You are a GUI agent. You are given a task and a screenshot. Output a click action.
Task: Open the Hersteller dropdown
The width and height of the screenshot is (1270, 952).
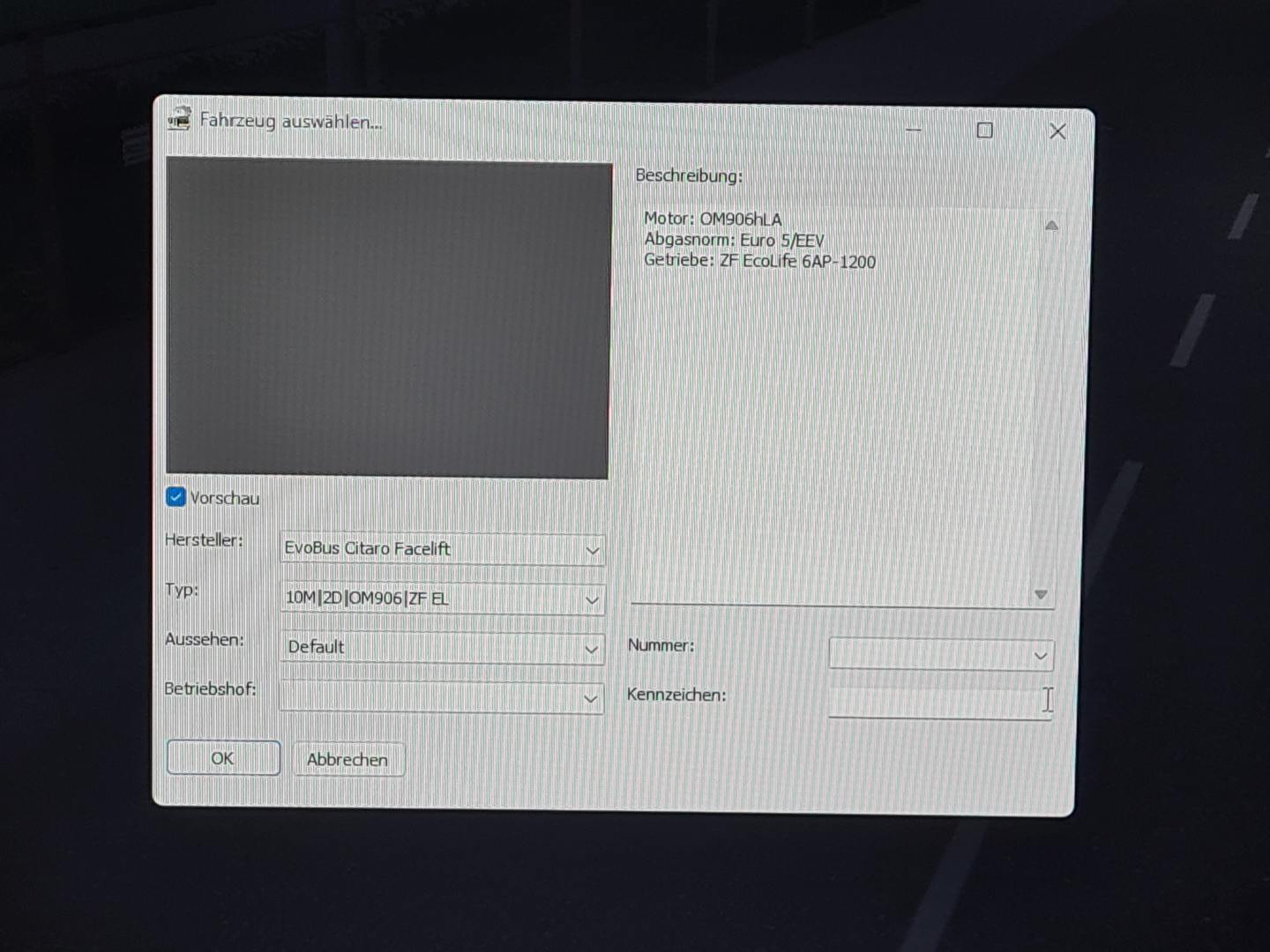(x=442, y=549)
